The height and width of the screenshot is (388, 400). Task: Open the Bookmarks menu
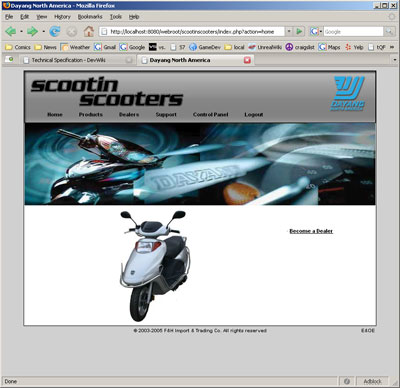point(90,17)
